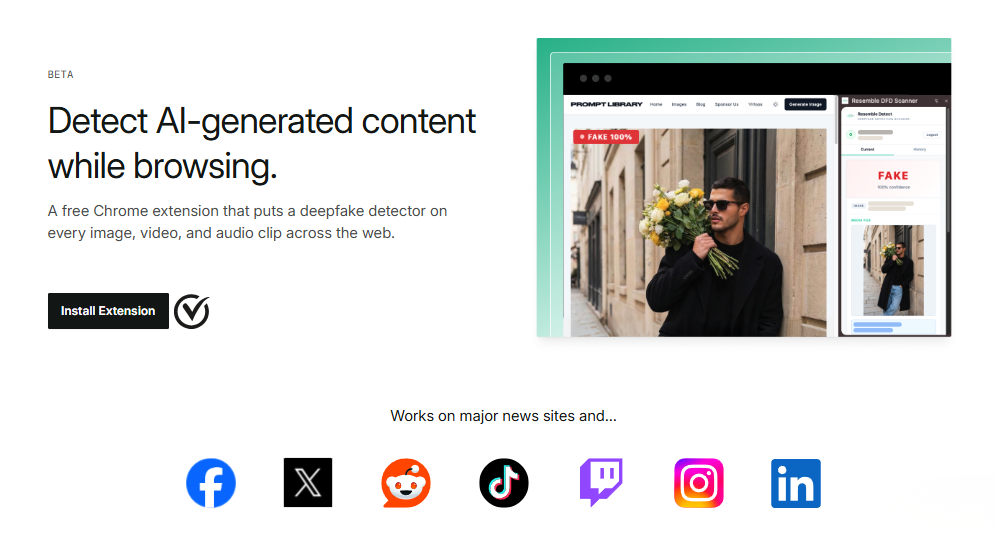Click the FAKE 100% confidence result card
The width and height of the screenshot is (996, 540).
(893, 179)
